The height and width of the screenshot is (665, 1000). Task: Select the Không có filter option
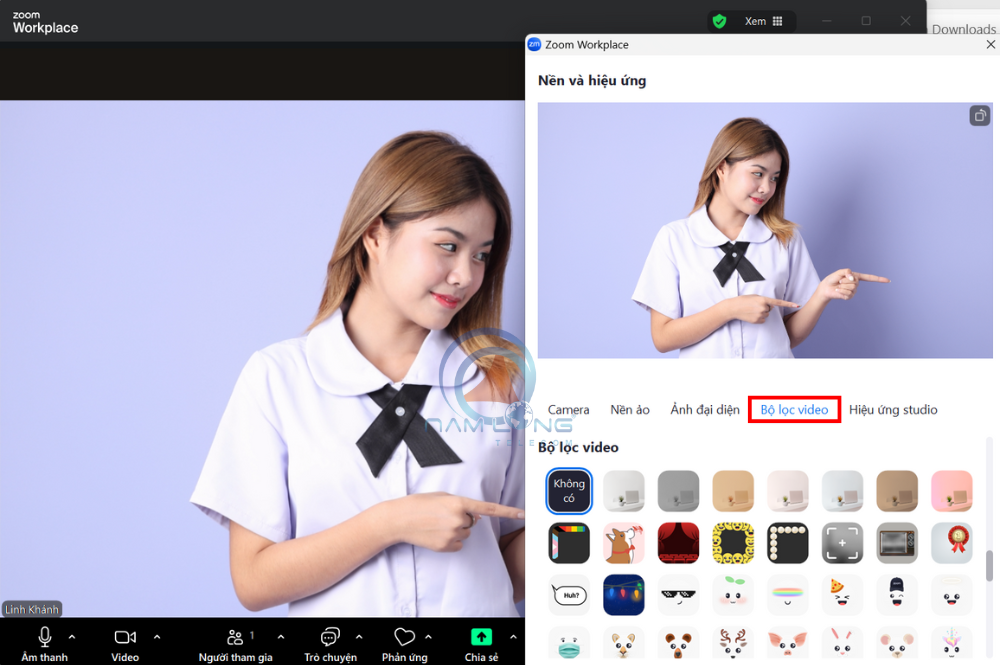tap(568, 491)
